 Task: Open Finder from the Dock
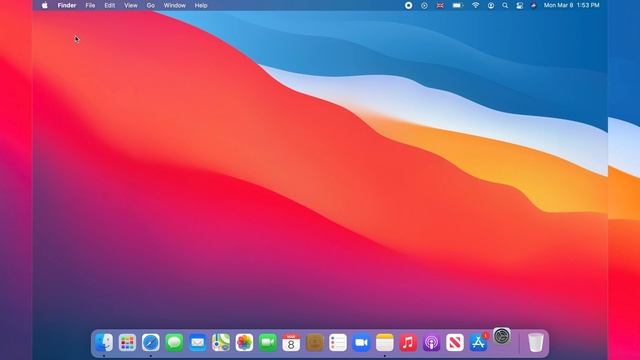point(104,342)
